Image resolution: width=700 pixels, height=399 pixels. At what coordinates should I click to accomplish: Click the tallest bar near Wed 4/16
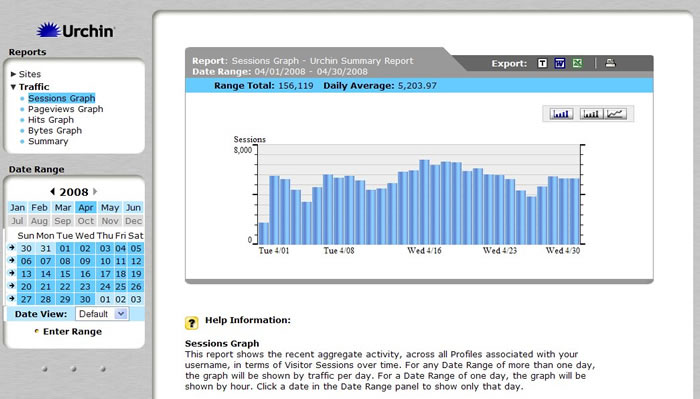point(424,202)
